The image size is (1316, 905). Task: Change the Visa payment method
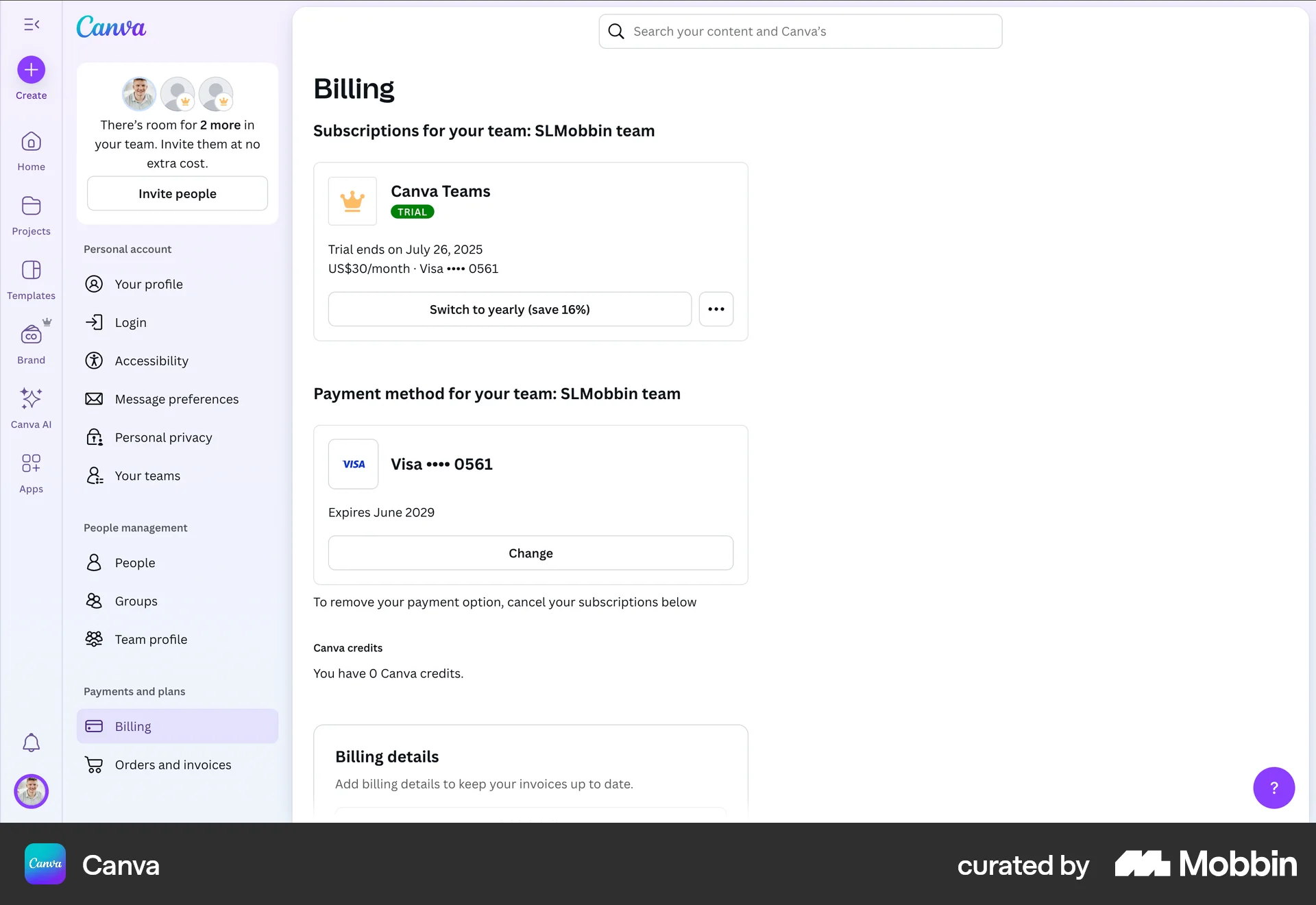[x=531, y=553]
